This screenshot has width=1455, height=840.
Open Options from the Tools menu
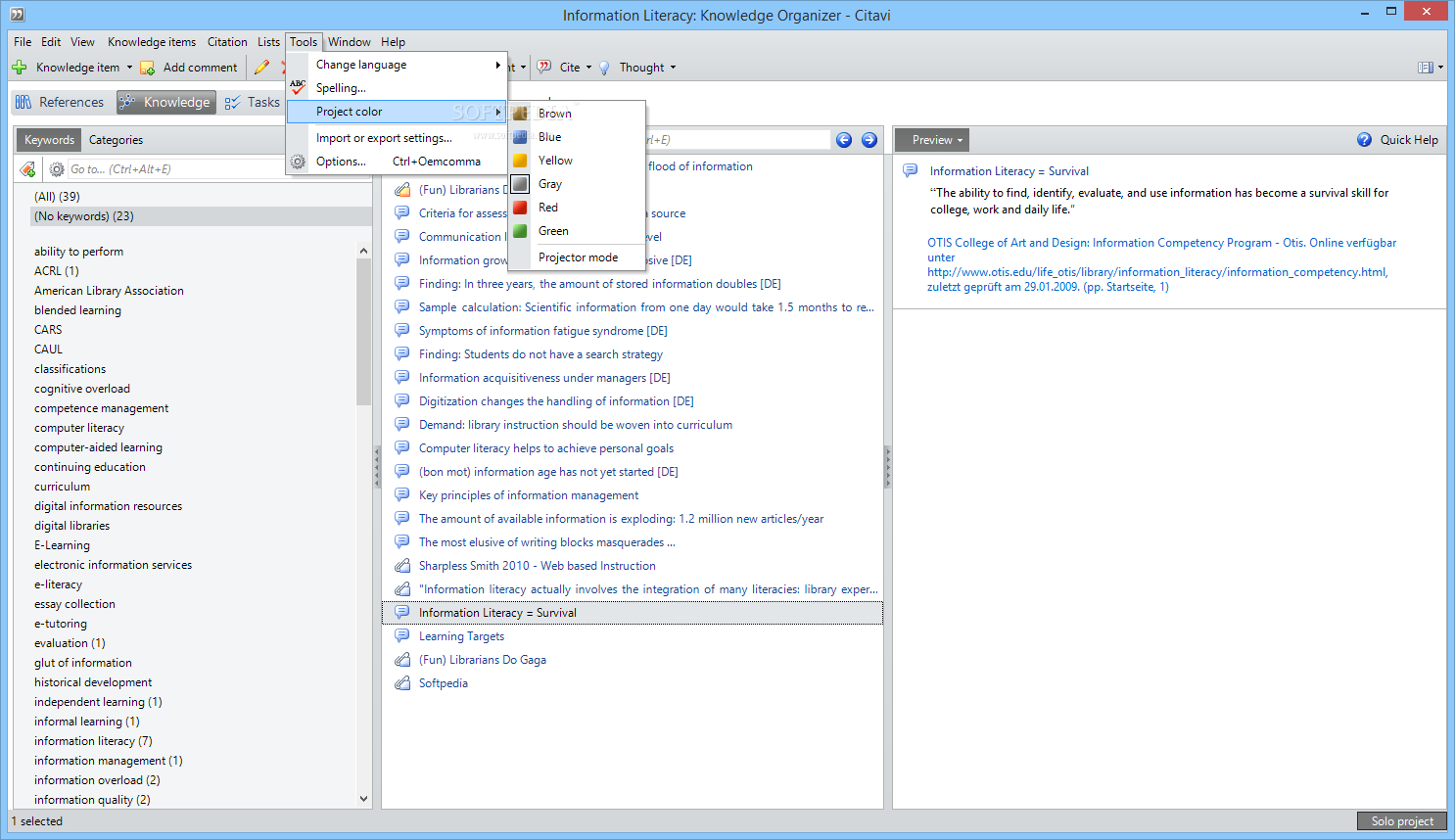[x=397, y=162]
